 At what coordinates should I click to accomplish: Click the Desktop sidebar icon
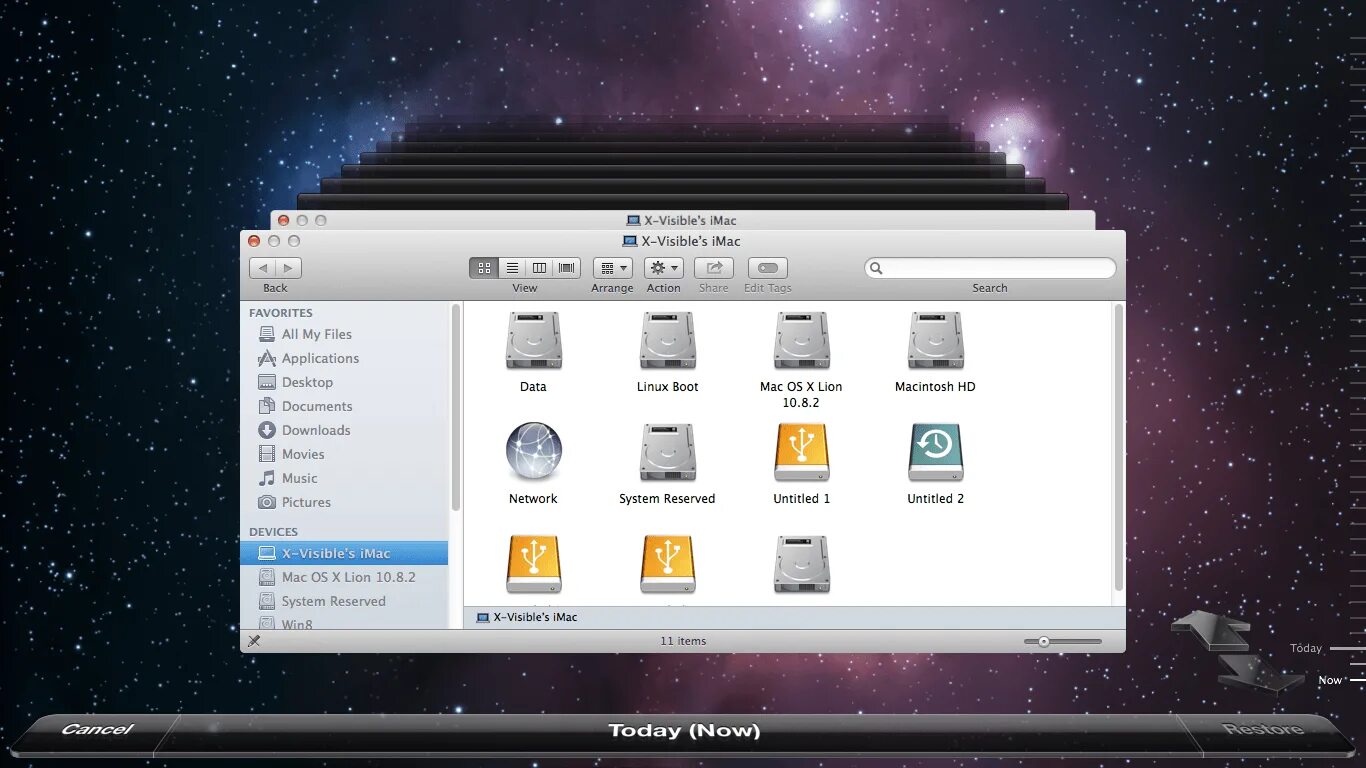click(267, 382)
